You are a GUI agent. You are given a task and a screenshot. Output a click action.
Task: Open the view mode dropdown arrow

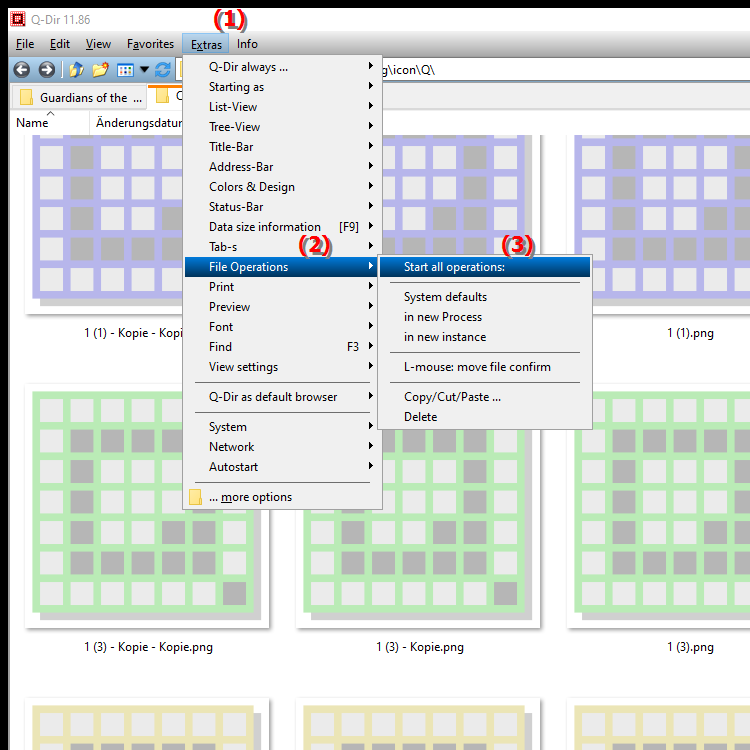click(x=144, y=70)
